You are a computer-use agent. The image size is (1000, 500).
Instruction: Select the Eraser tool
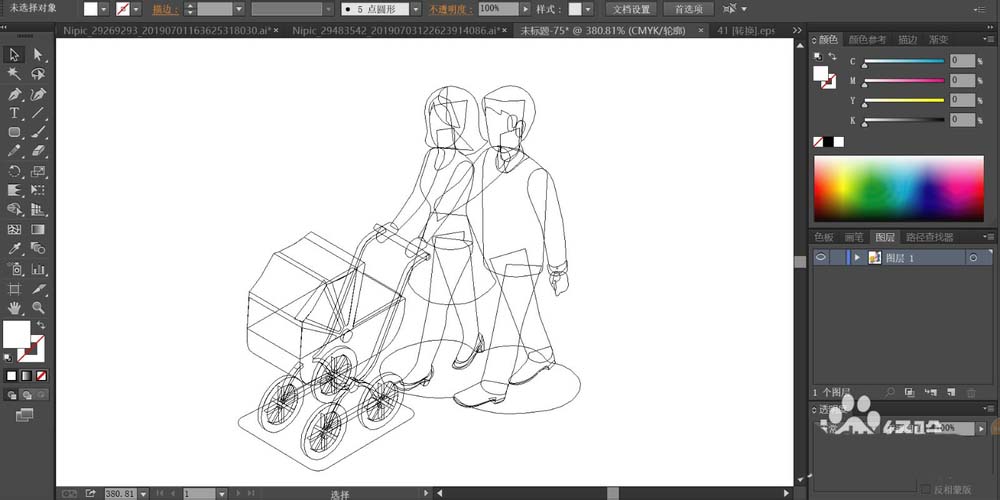point(38,151)
